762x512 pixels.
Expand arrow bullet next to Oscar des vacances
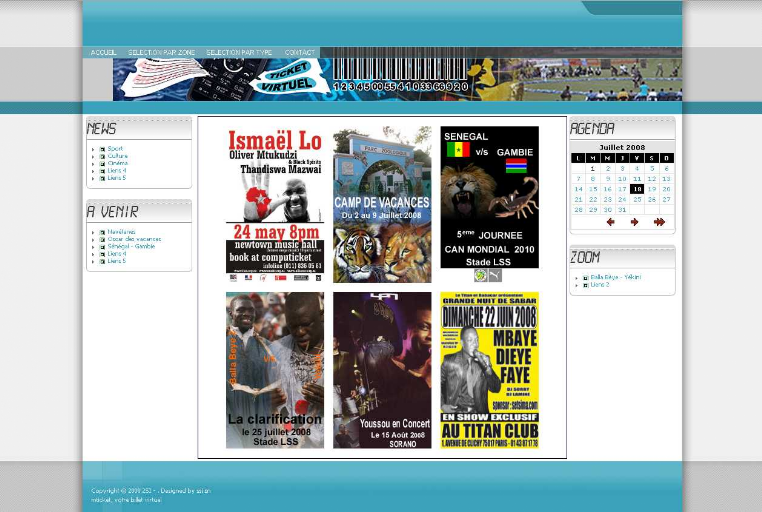[x=93, y=239]
